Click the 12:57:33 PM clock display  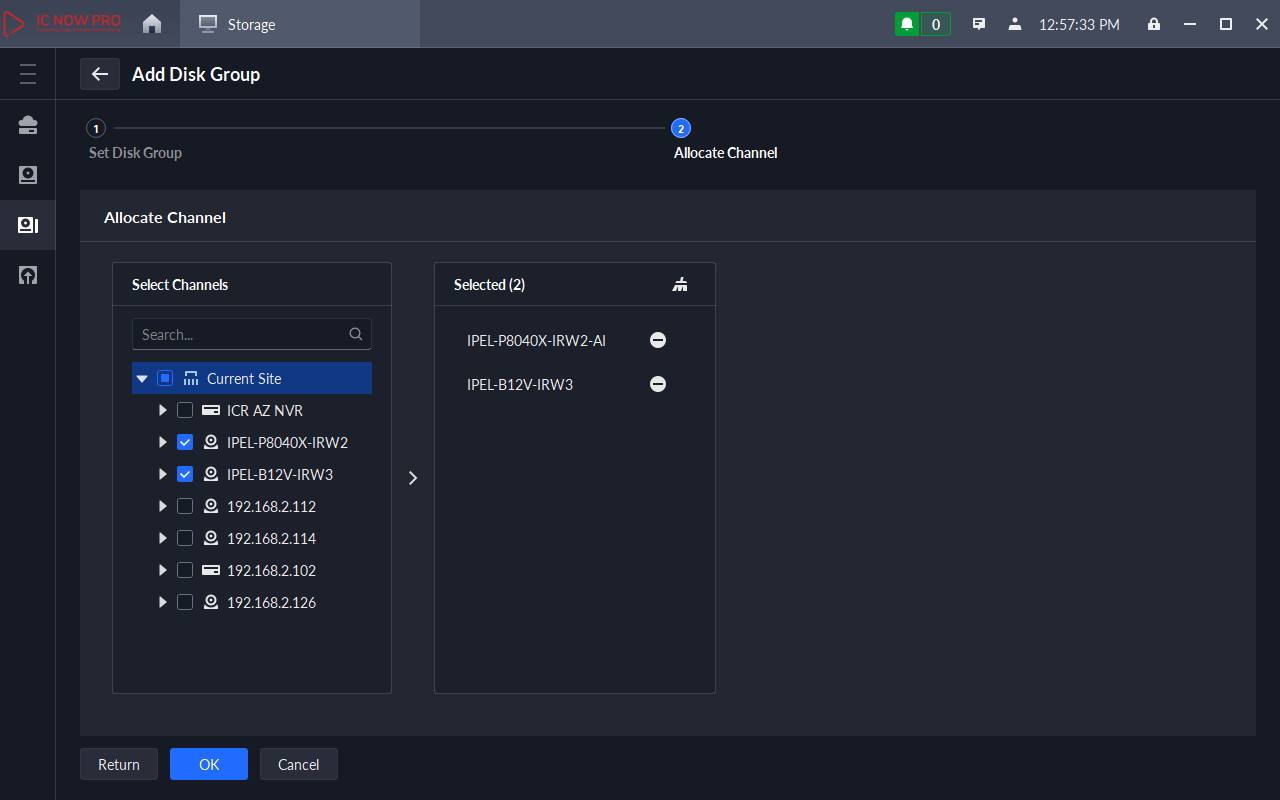1079,24
